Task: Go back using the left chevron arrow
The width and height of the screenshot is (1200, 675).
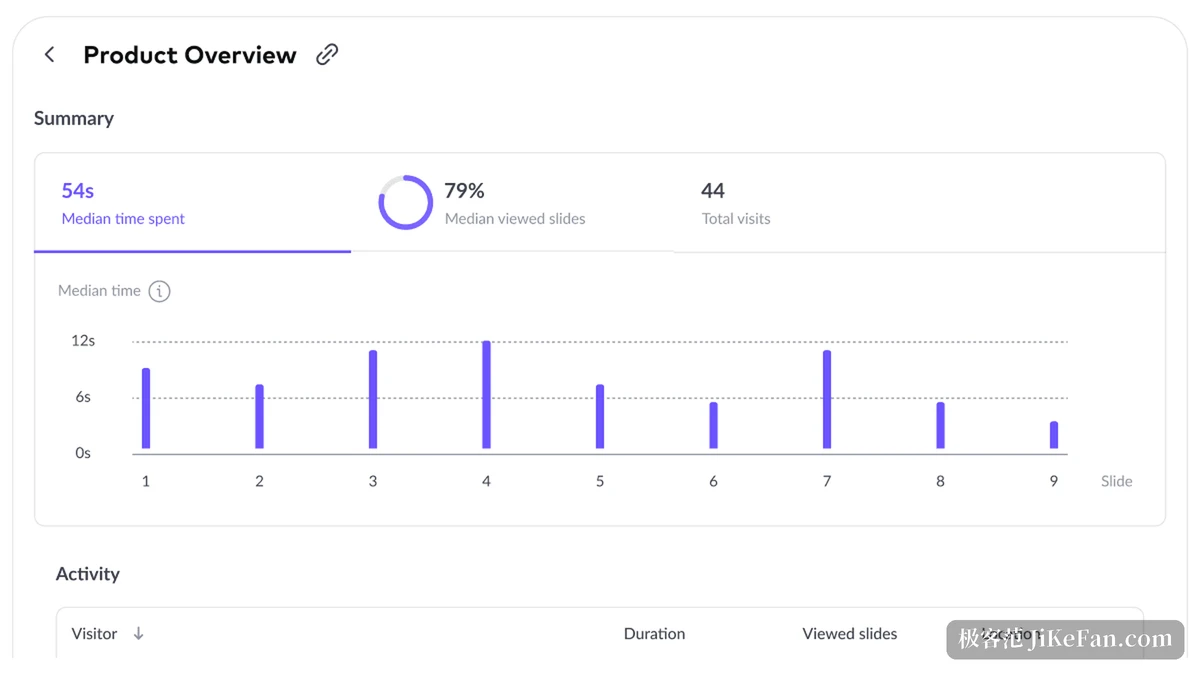Action: coord(49,55)
